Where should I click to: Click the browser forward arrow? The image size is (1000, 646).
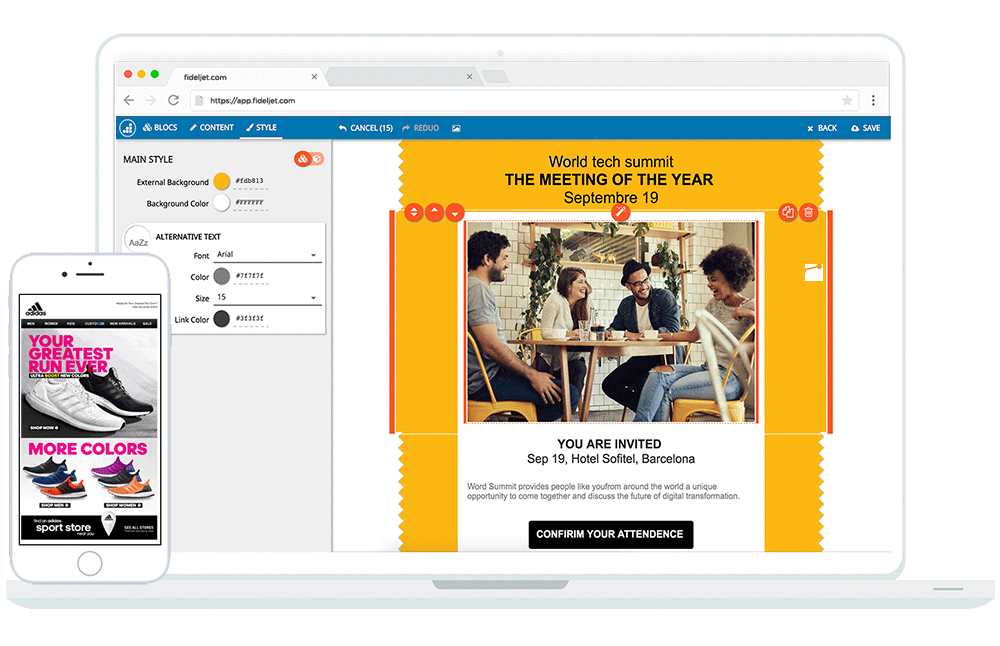151,100
